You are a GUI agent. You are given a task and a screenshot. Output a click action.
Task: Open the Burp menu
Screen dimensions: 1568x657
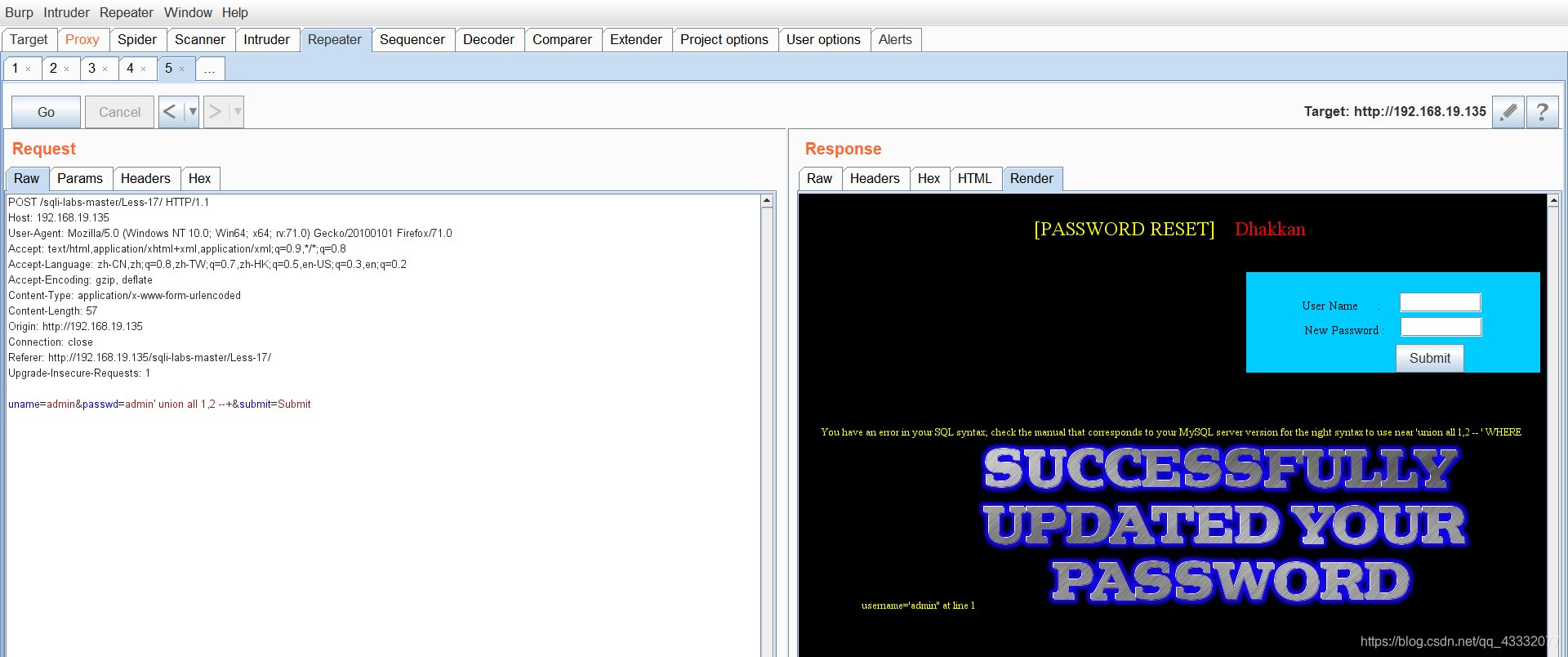(19, 12)
